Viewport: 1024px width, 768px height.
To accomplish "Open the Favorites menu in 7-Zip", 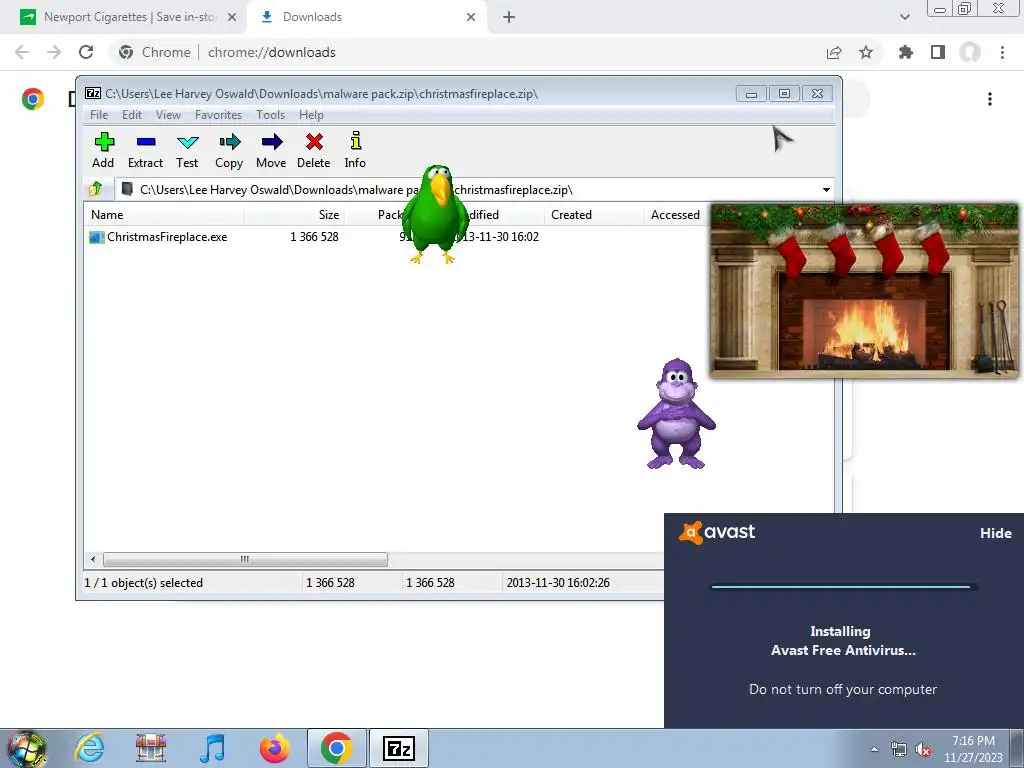I will [218, 115].
